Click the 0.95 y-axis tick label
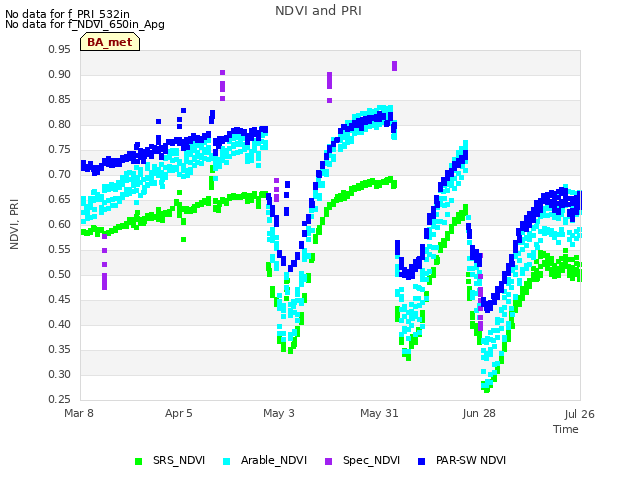Viewport: 640px width, 480px height. coord(60,49)
